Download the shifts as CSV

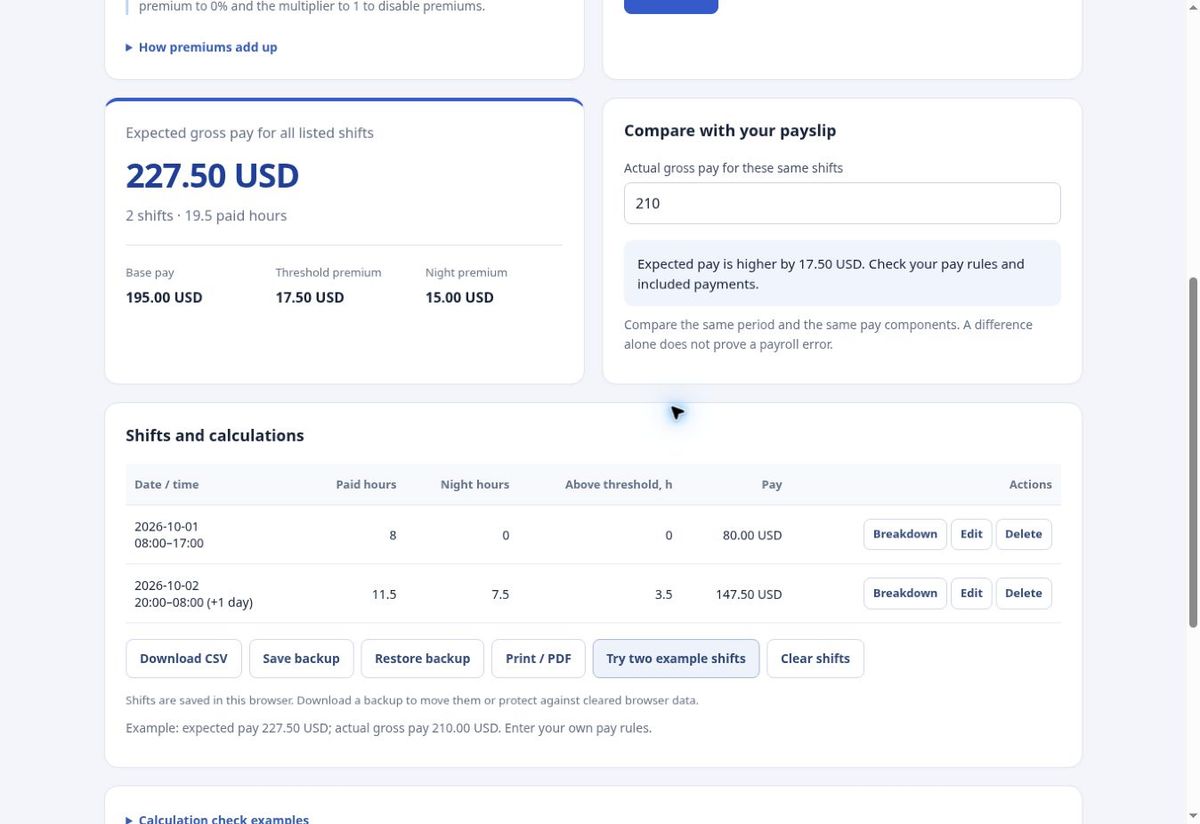coord(184,658)
